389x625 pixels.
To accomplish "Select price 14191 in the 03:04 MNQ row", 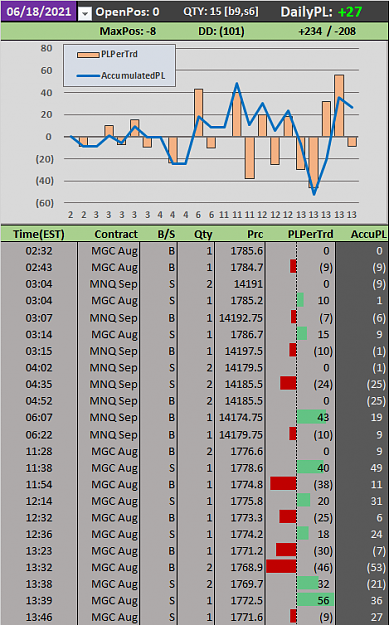I will click(x=240, y=284).
